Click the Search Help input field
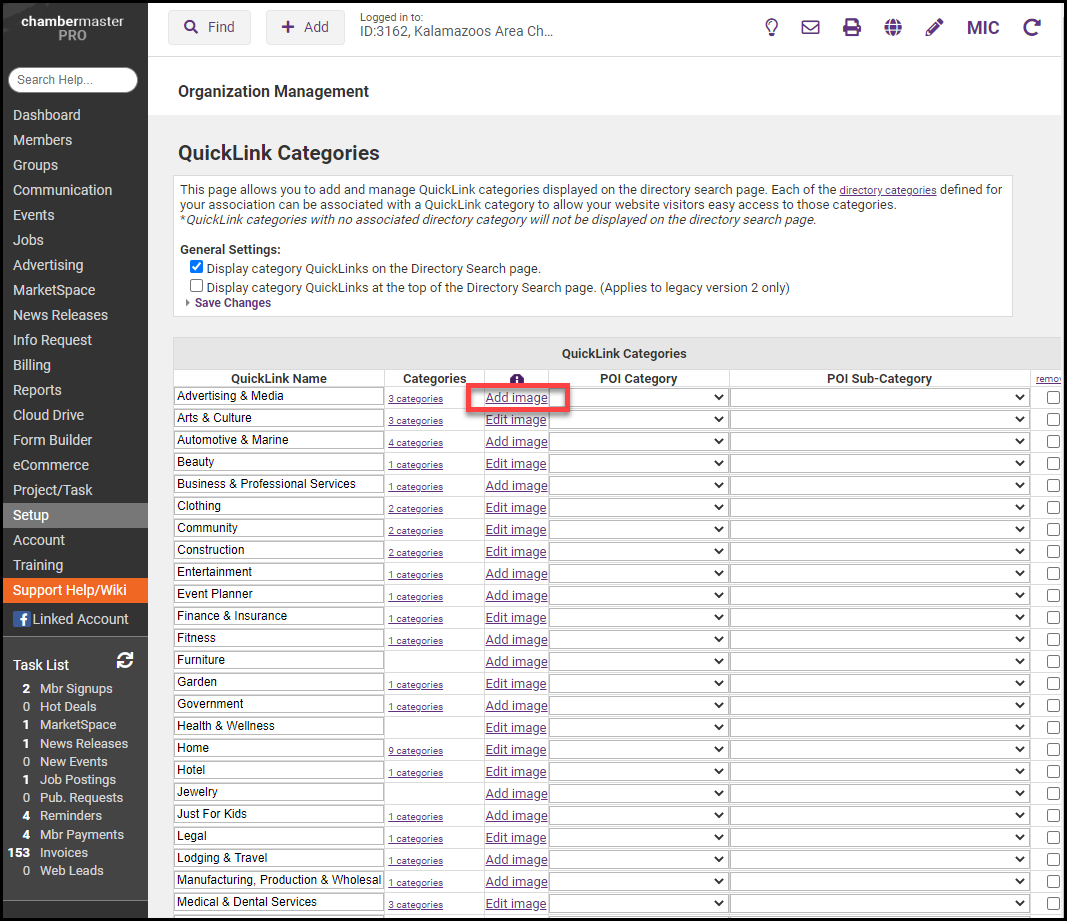This screenshot has width=1067, height=921. (72, 80)
